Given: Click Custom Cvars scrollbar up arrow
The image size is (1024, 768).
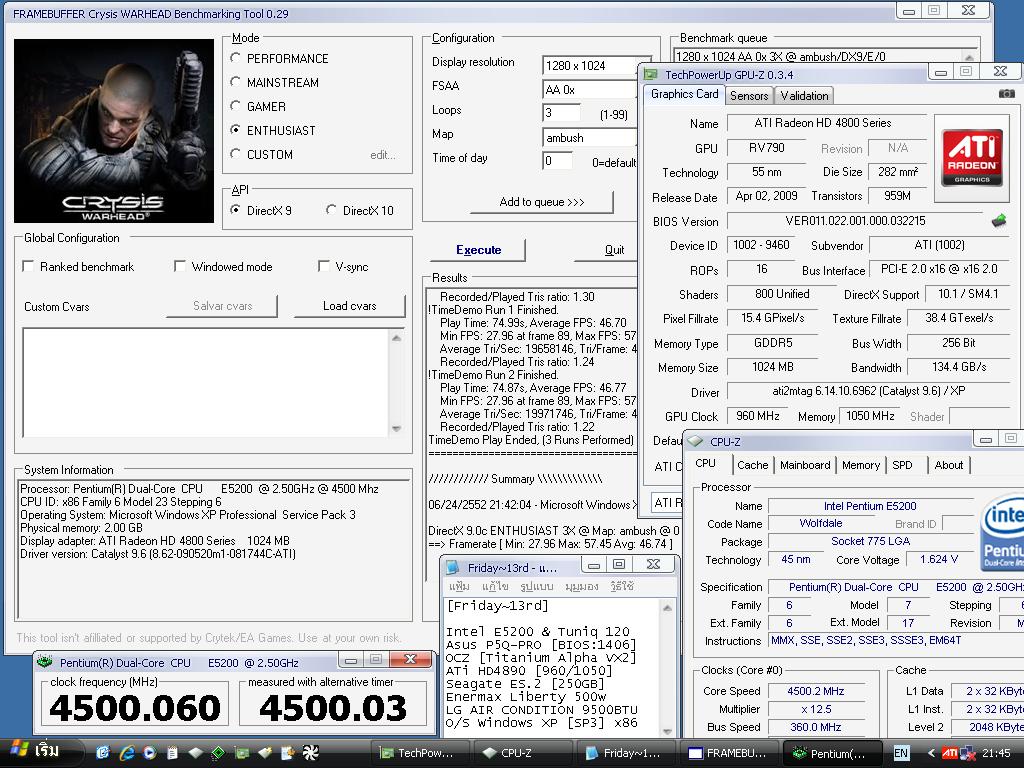Looking at the screenshot, I should coord(396,337).
